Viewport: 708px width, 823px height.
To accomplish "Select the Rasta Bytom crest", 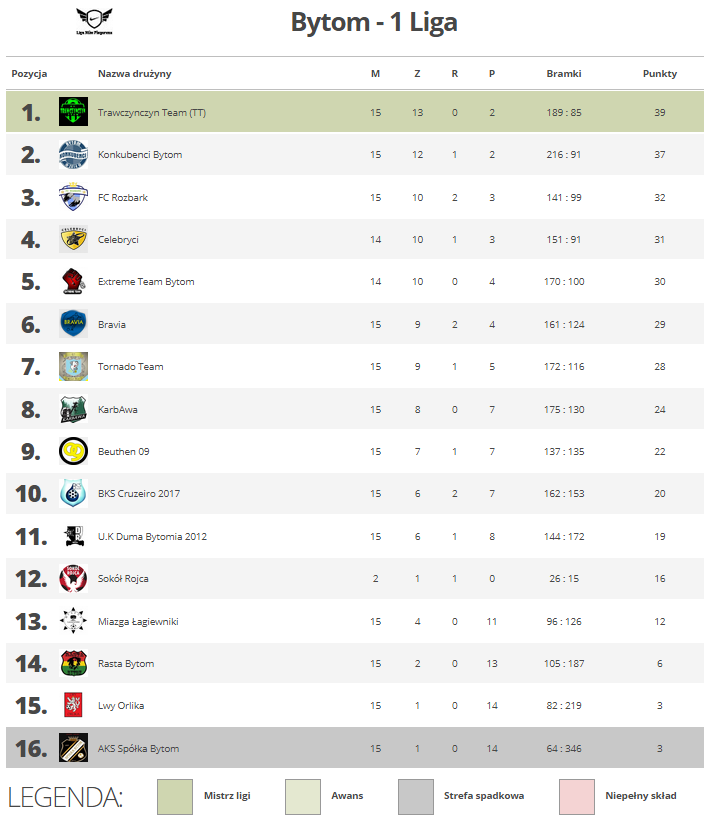I will pyautogui.click(x=73, y=663).
